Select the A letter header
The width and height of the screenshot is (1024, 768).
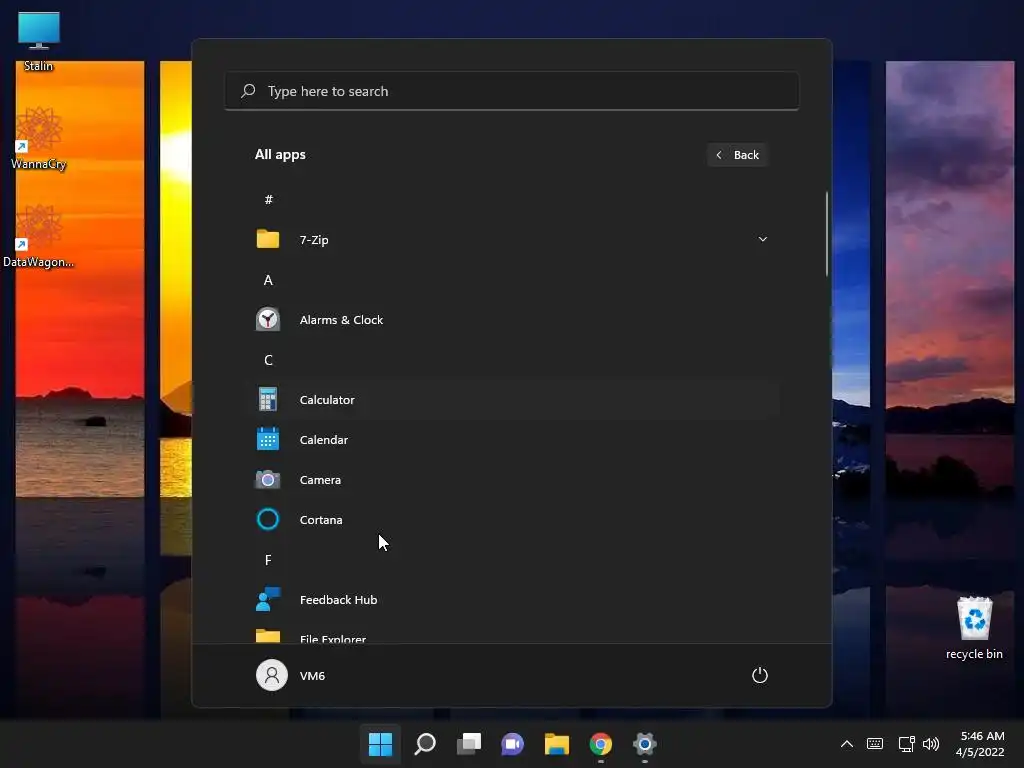pos(268,280)
